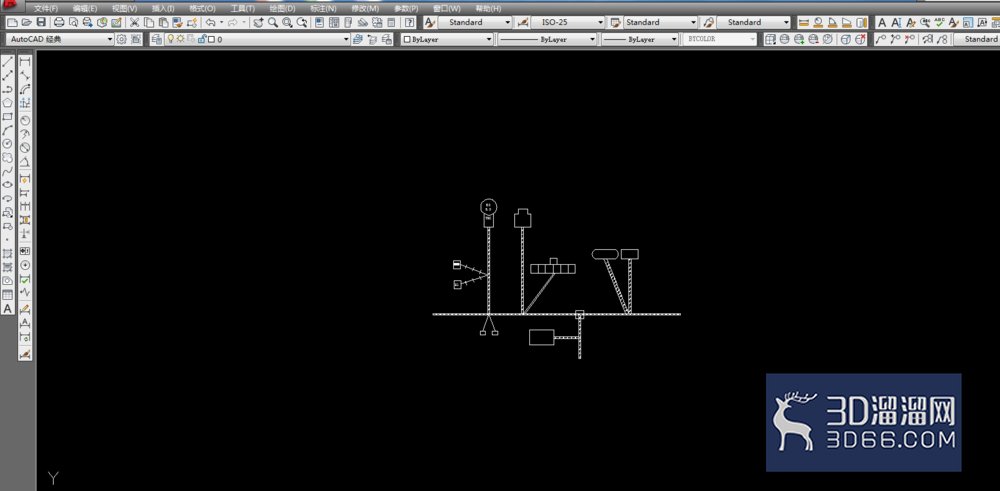Open the layer 0 dropdown list
The width and height of the screenshot is (1000, 491).
point(258,39)
